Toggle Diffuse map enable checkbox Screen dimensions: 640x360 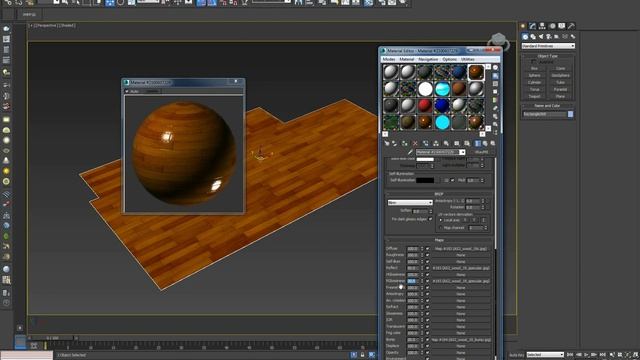click(x=427, y=249)
